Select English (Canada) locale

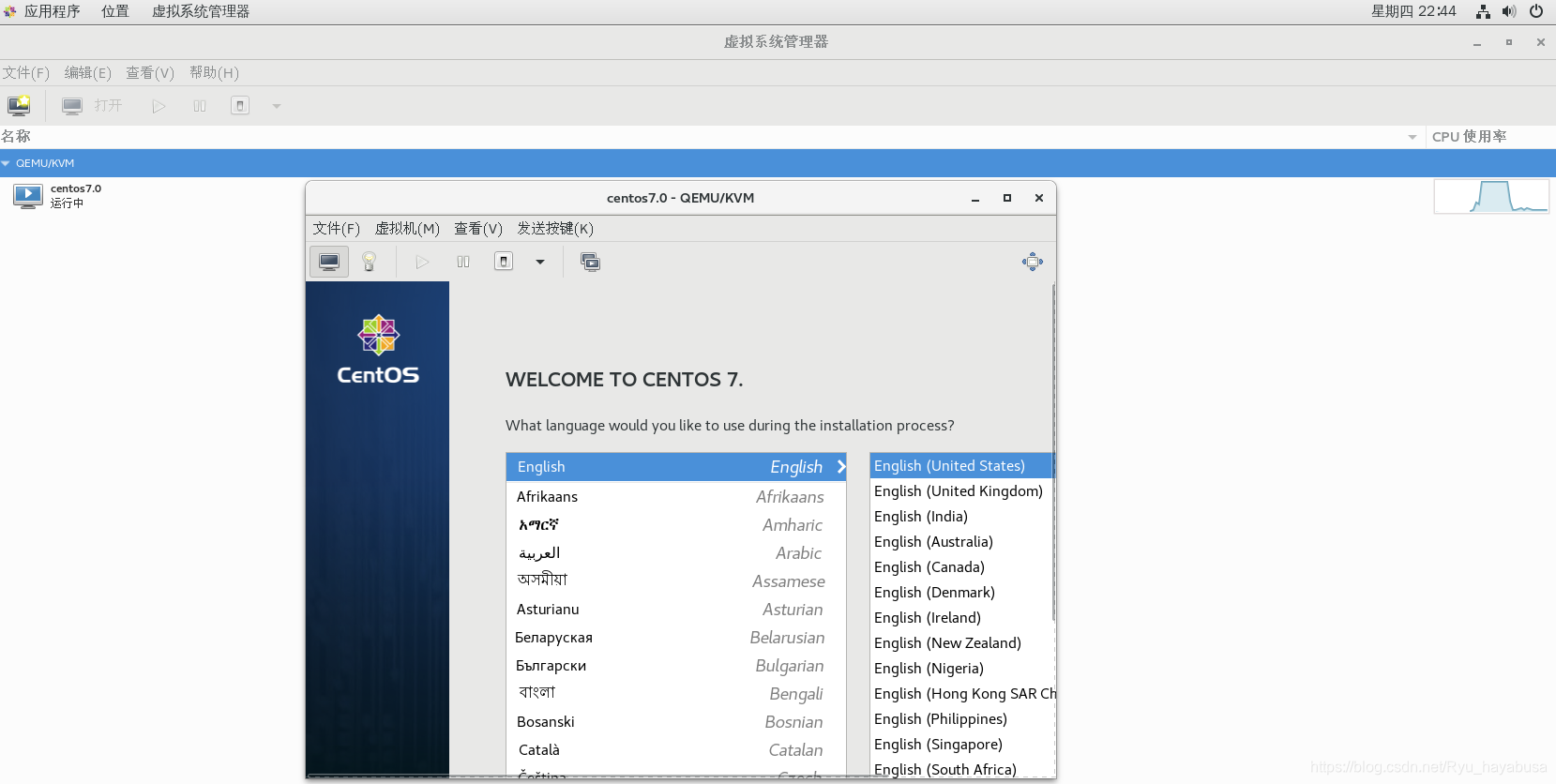tap(961, 567)
